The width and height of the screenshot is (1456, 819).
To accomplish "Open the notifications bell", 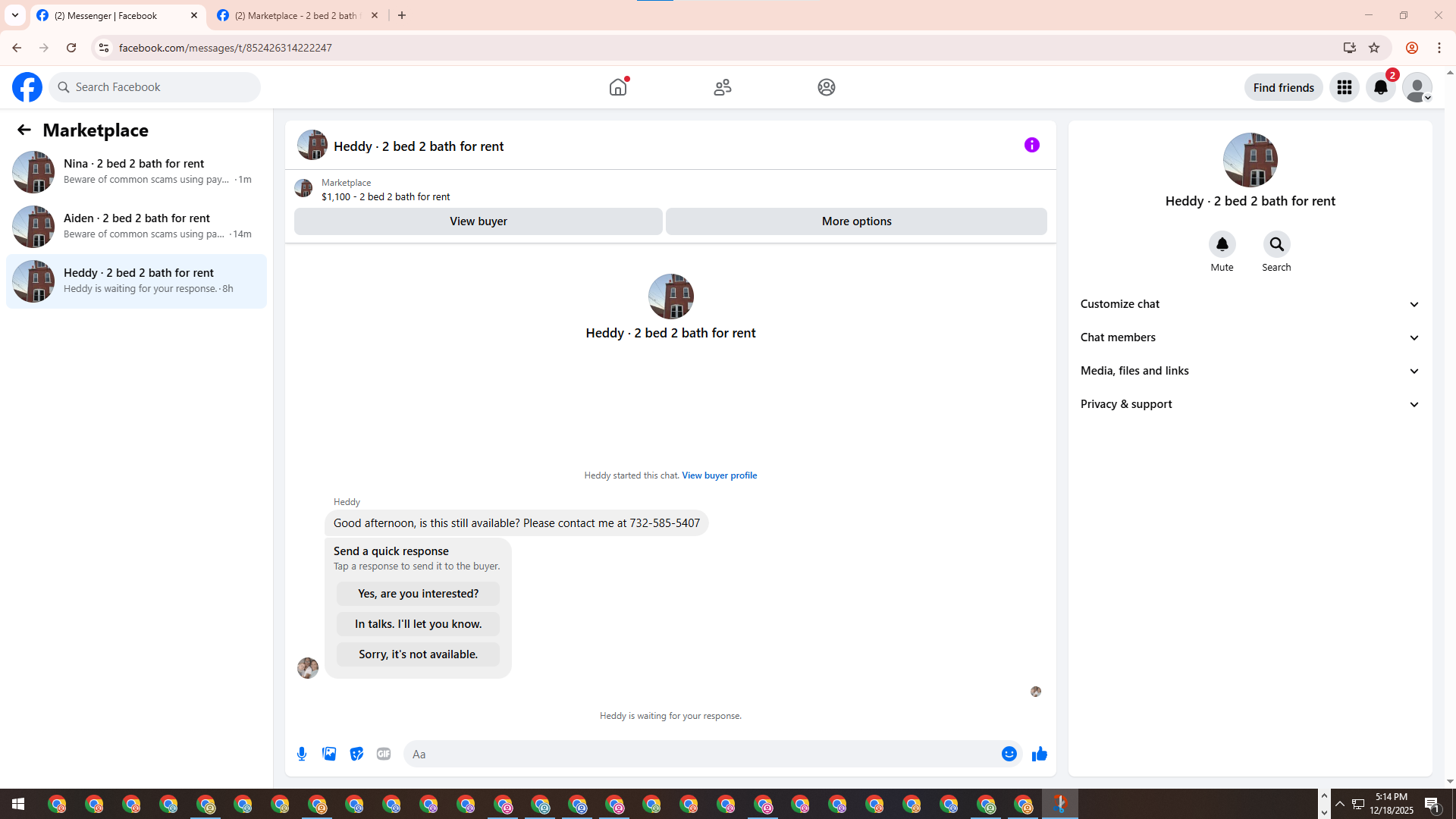I will [1381, 87].
